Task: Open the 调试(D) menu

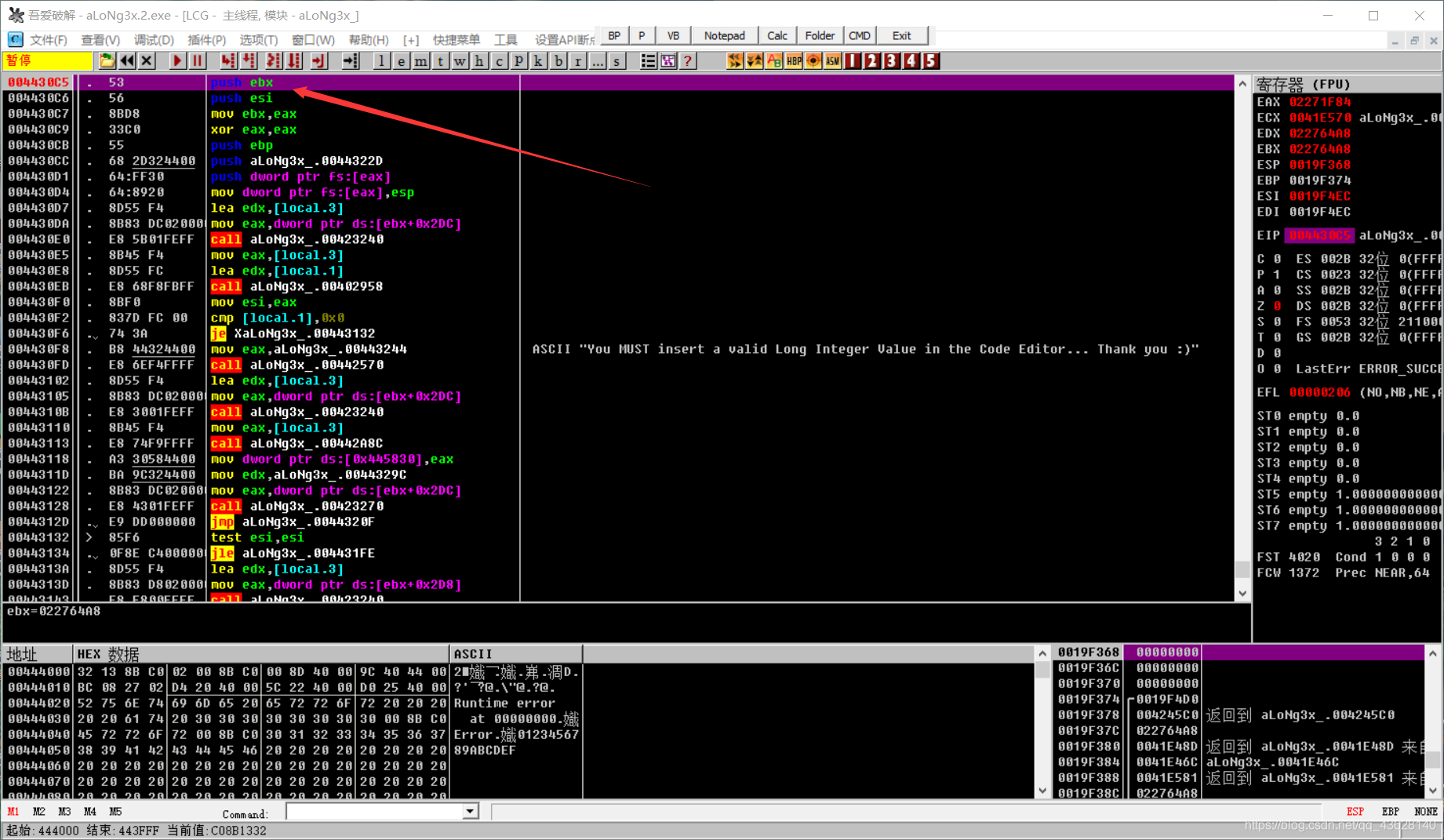Action: tap(154, 39)
